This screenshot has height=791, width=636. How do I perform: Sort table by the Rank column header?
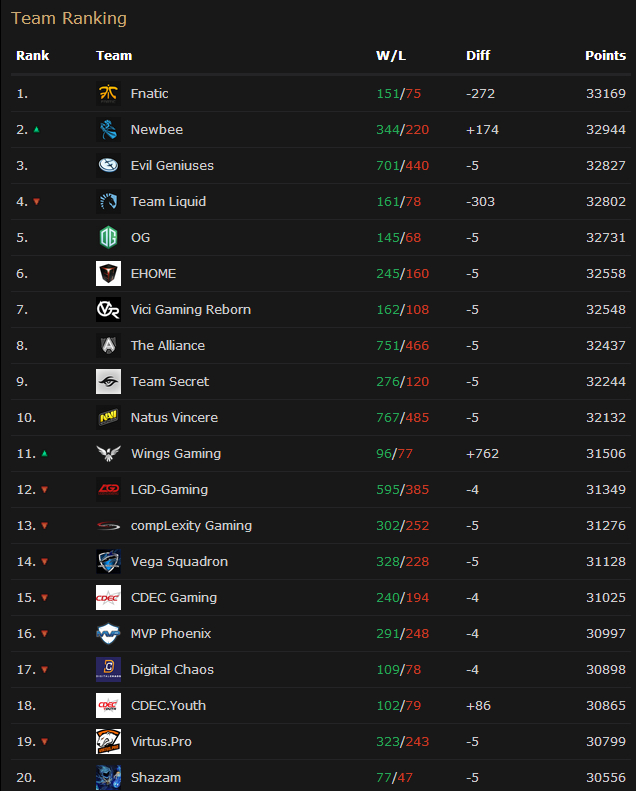[x=33, y=56]
